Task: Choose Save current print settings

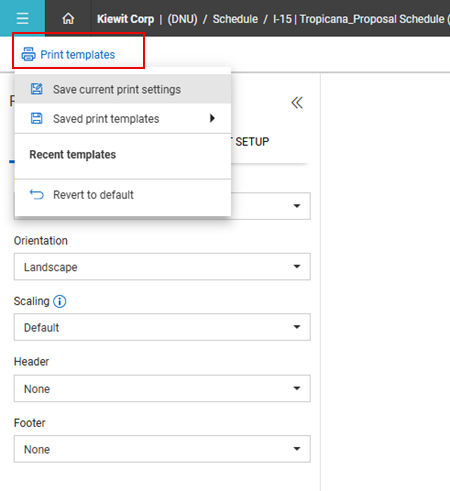Action: 123,89
